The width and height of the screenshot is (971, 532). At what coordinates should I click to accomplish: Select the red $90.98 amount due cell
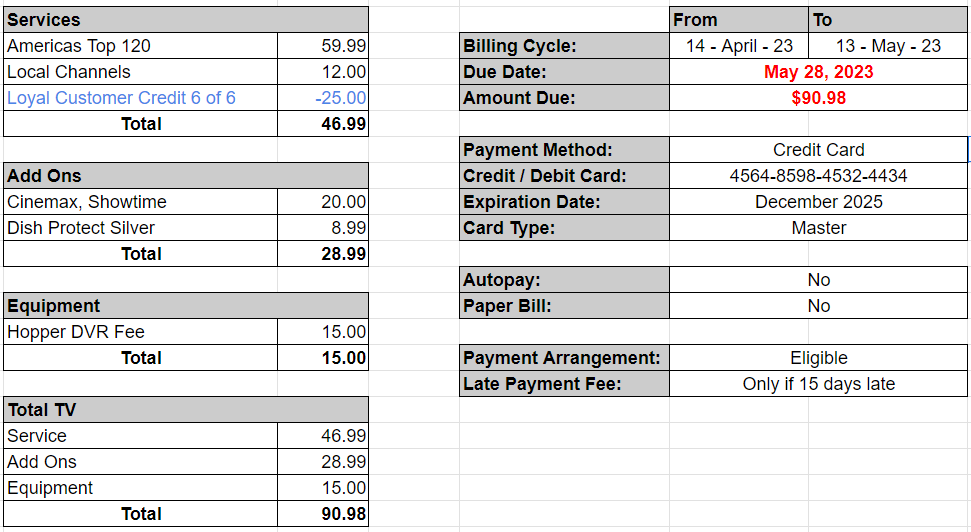(x=818, y=98)
